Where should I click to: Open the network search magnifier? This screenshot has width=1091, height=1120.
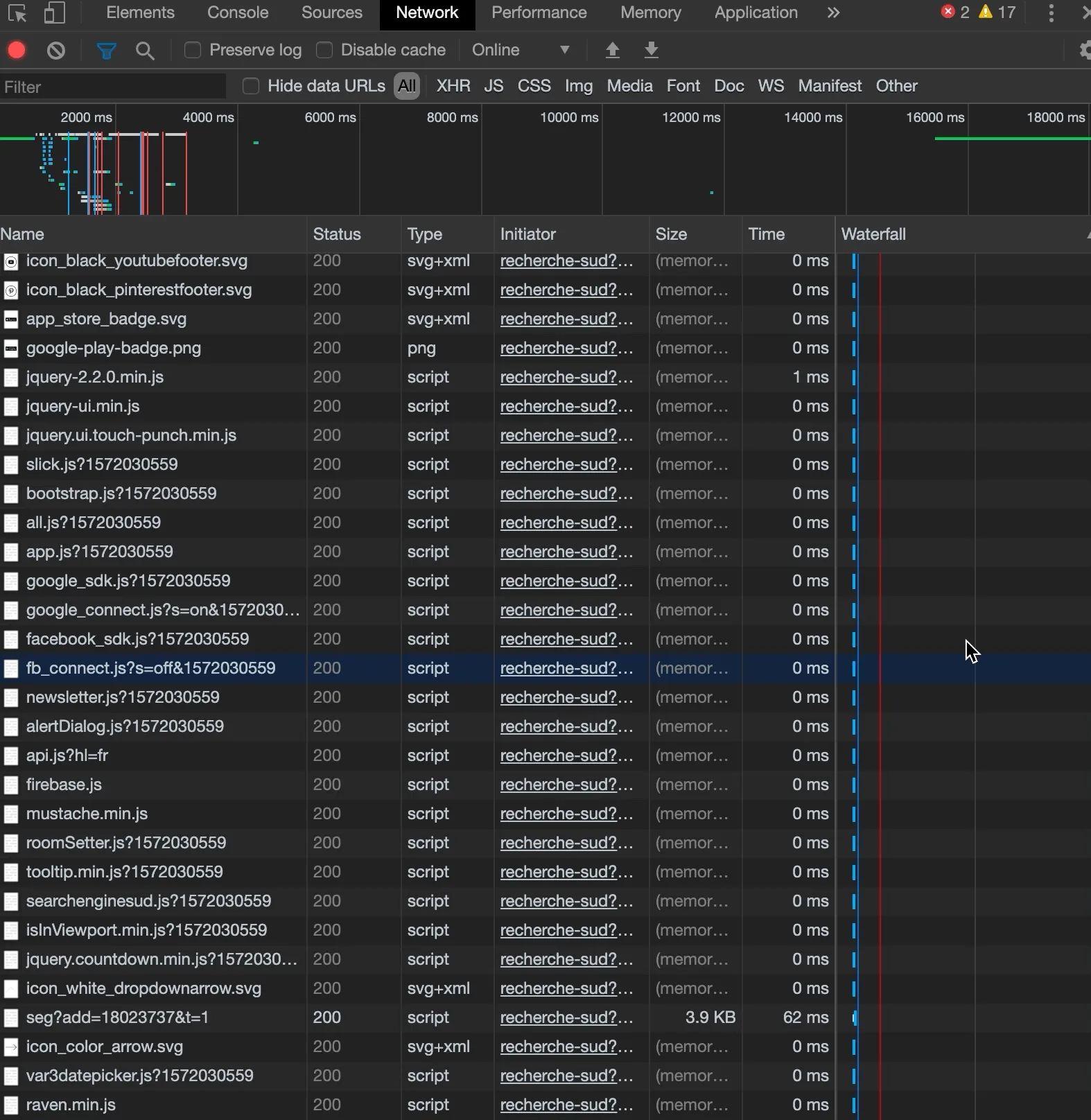145,50
